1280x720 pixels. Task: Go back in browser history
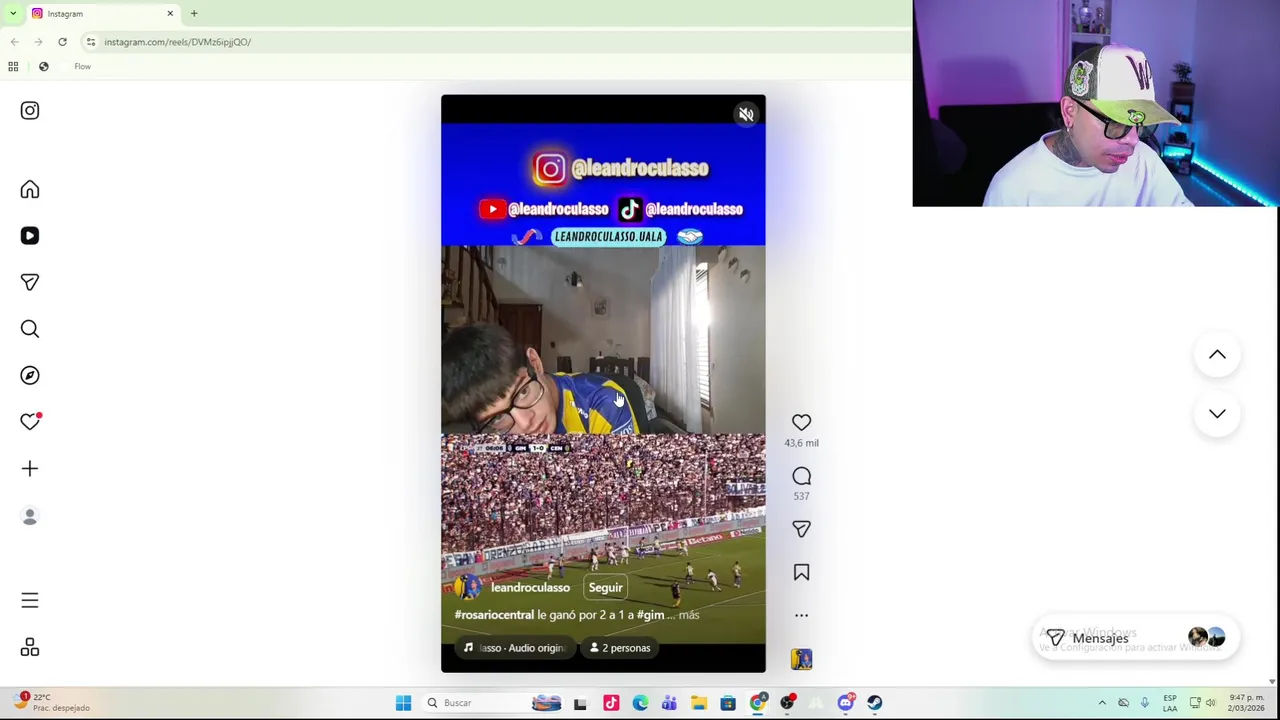pos(14,42)
